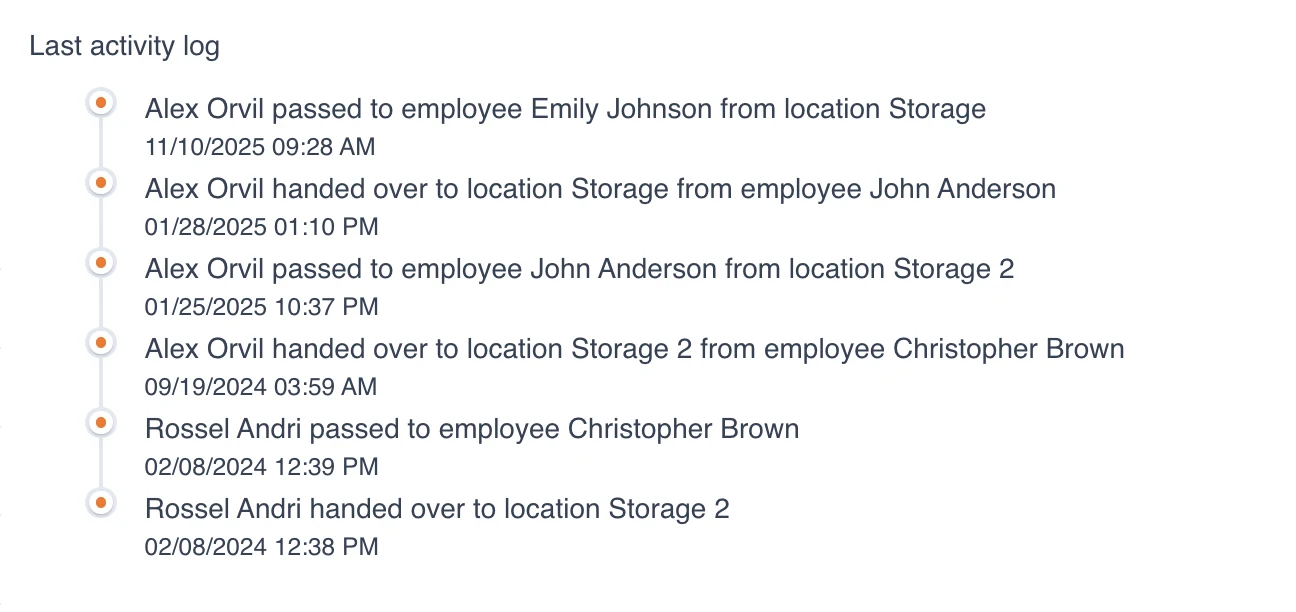
Task: Select the dot for the 09/19/2024 entry
Action: (100, 343)
